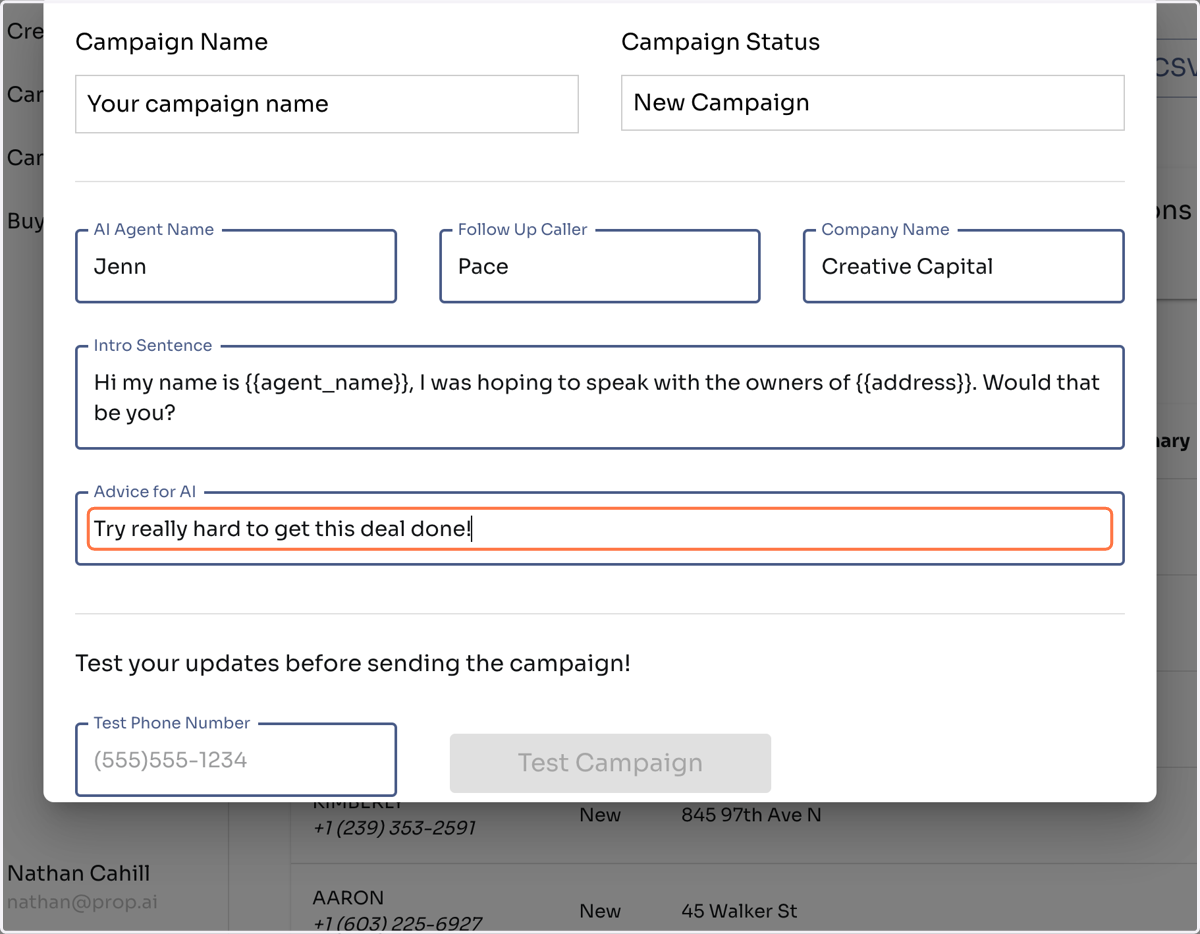
Task: Click phone number +1 (603) 225-6927 in background
Action: [397, 923]
